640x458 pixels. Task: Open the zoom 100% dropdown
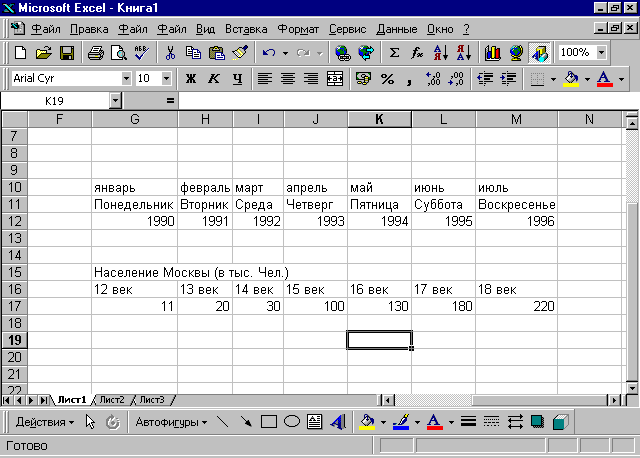[x=601, y=52]
